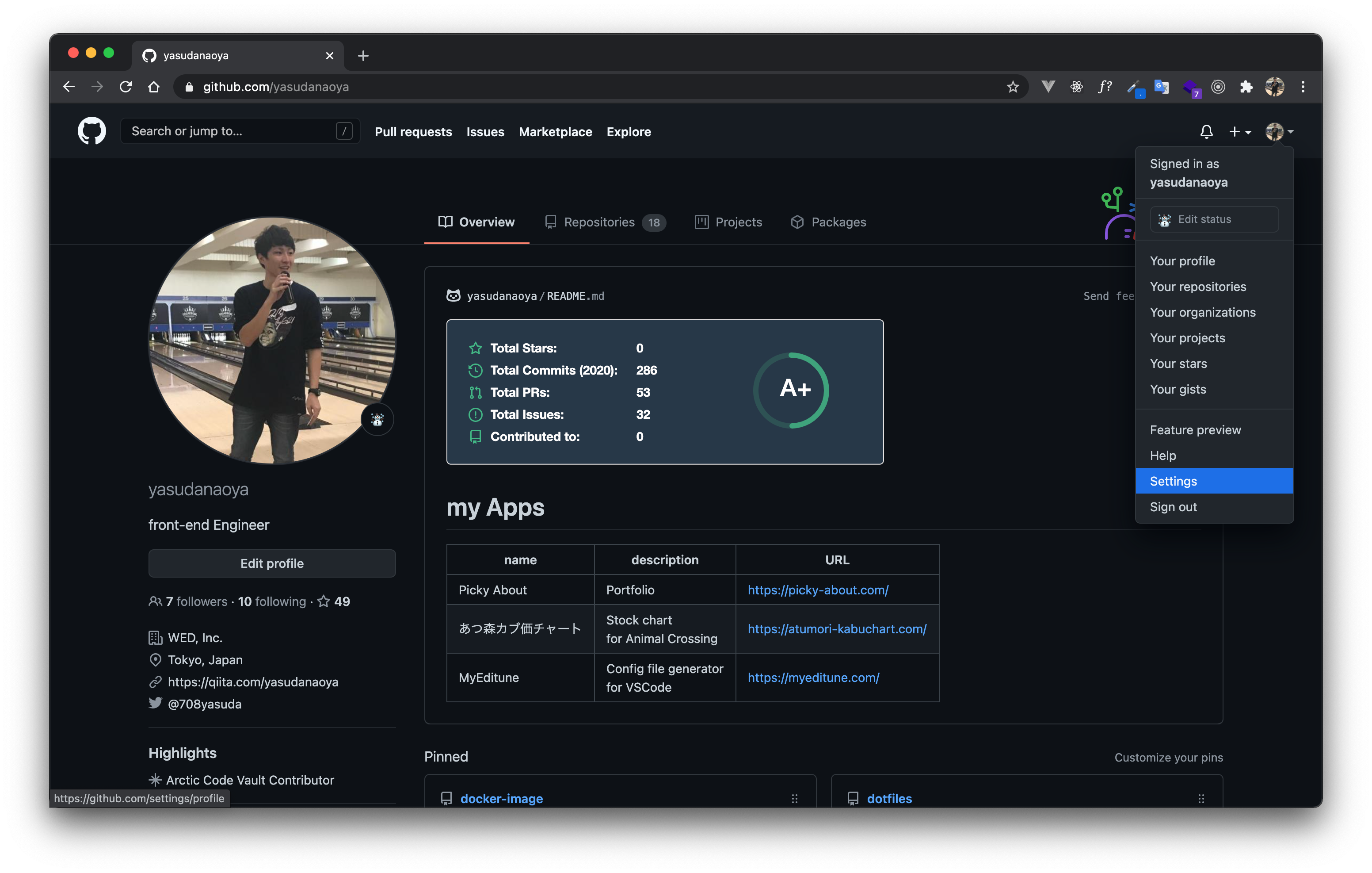Click the link icon next to Qiita URL
Viewport: 1372px width, 873px height.
(155, 681)
